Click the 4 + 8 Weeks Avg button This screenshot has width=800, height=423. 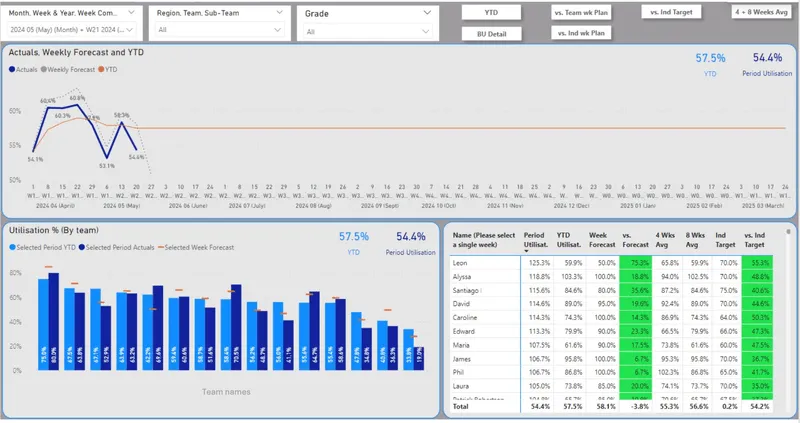click(x=761, y=12)
